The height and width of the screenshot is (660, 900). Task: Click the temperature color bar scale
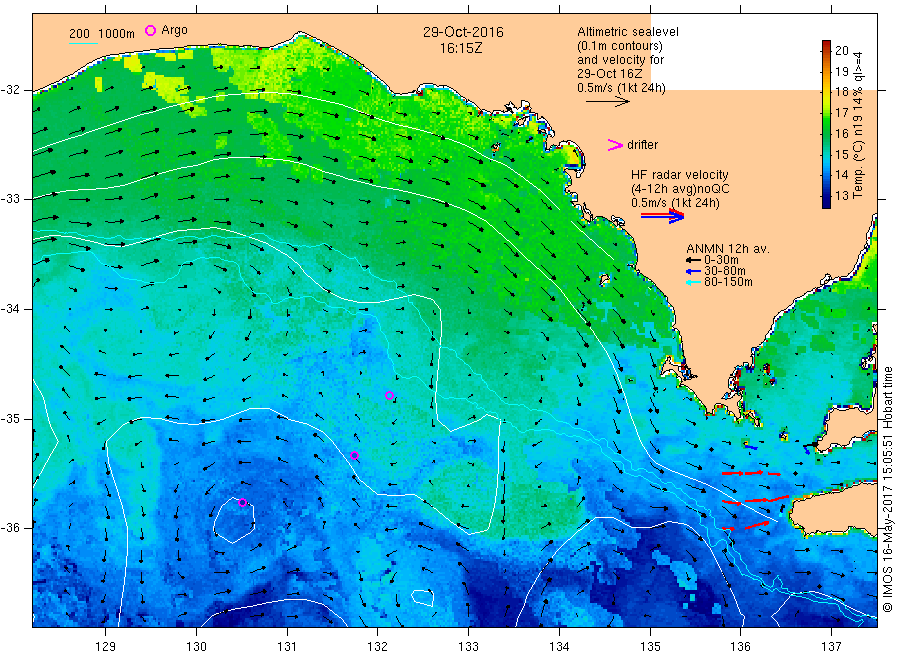click(826, 124)
